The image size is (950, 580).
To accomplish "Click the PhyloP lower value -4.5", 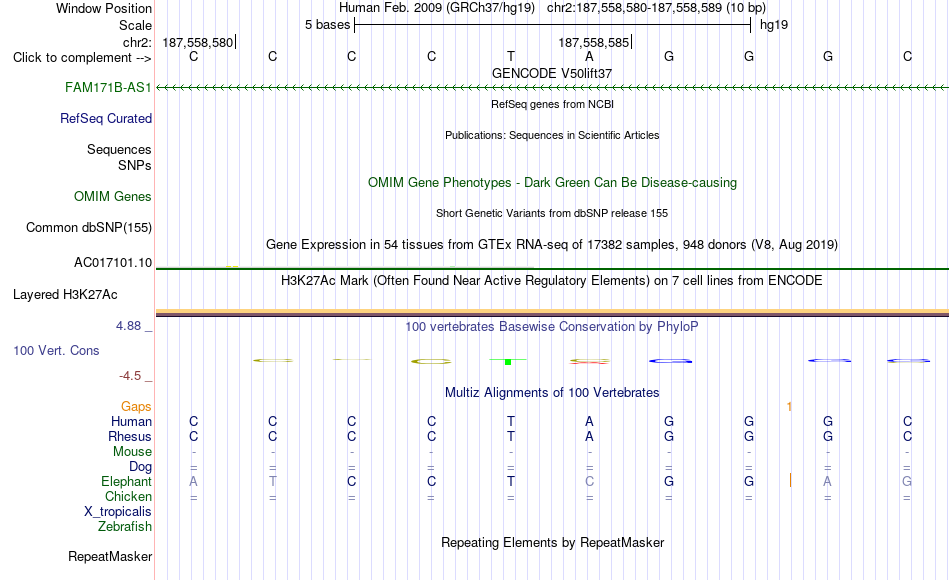I will pyautogui.click(x=130, y=376).
